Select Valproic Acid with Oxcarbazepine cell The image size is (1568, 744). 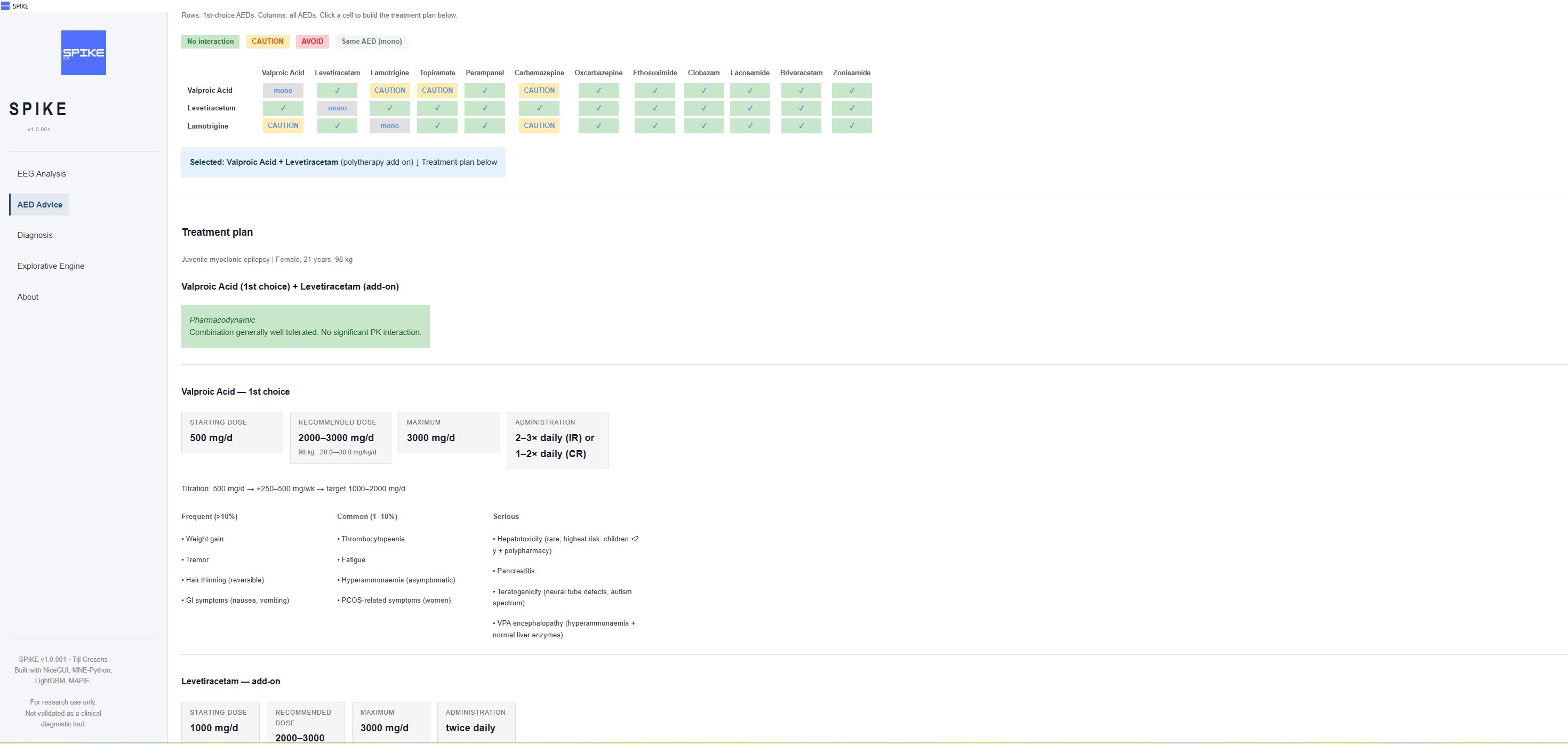tap(598, 91)
